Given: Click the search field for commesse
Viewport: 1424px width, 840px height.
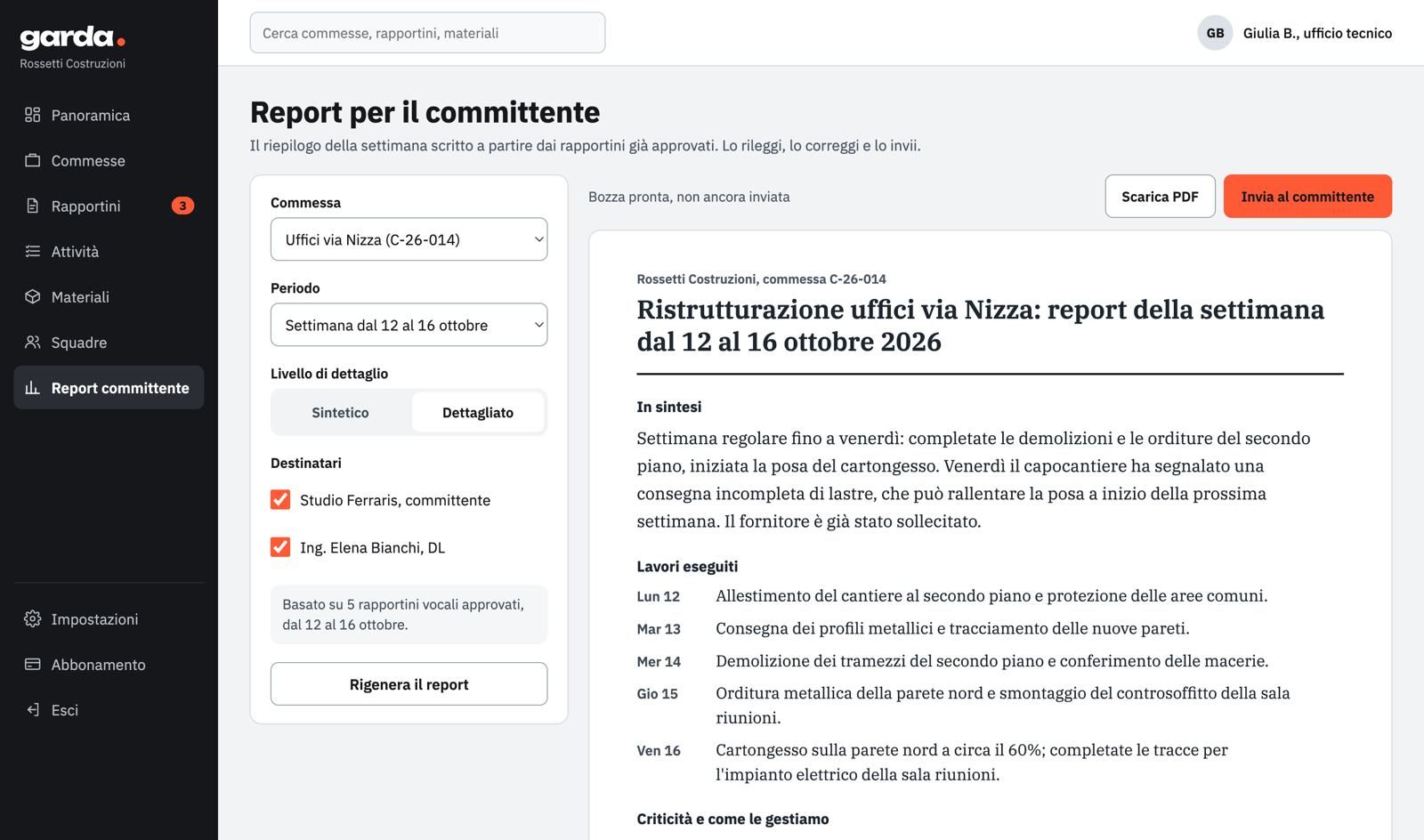Looking at the screenshot, I should tap(427, 33).
